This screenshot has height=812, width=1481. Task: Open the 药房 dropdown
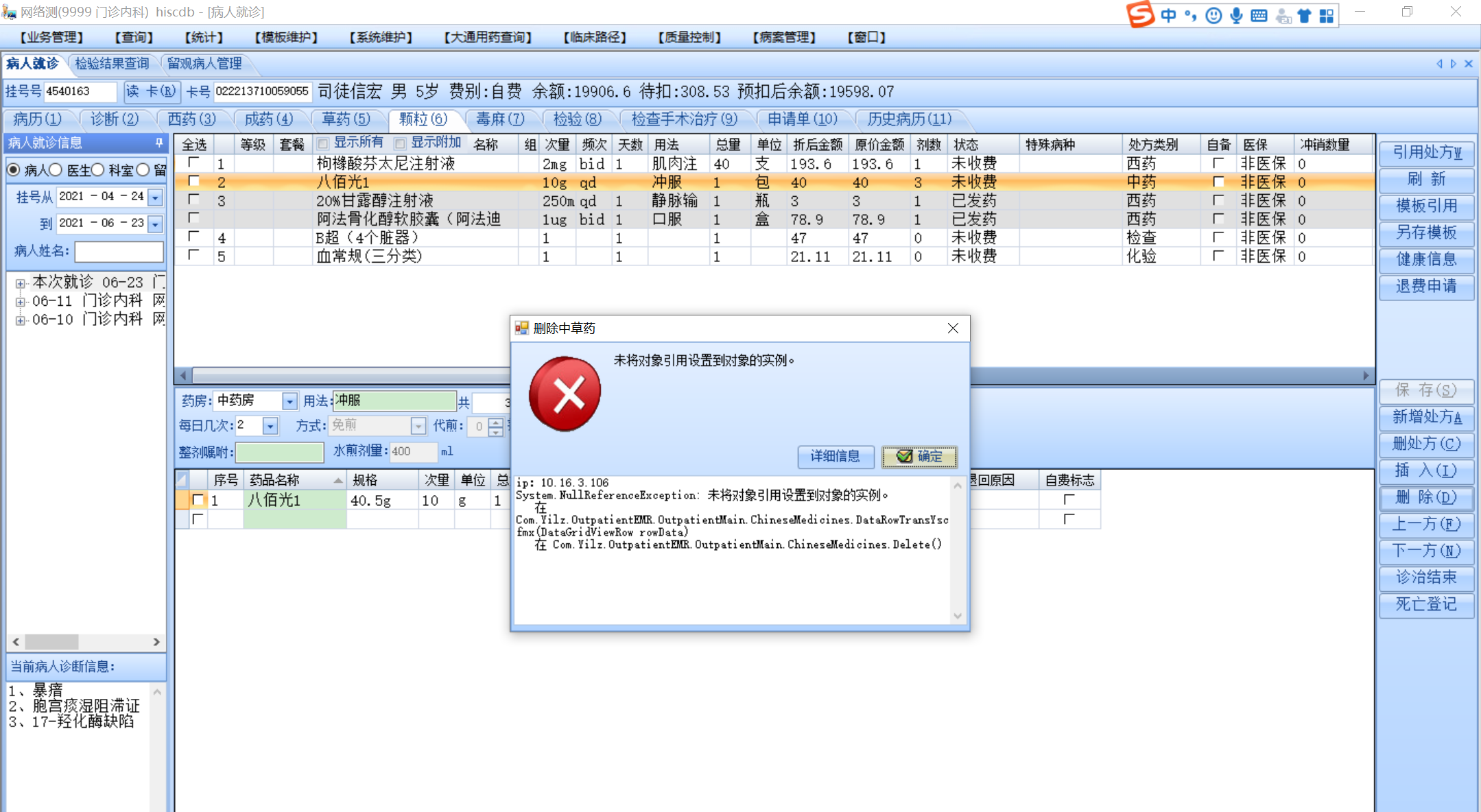click(x=289, y=401)
